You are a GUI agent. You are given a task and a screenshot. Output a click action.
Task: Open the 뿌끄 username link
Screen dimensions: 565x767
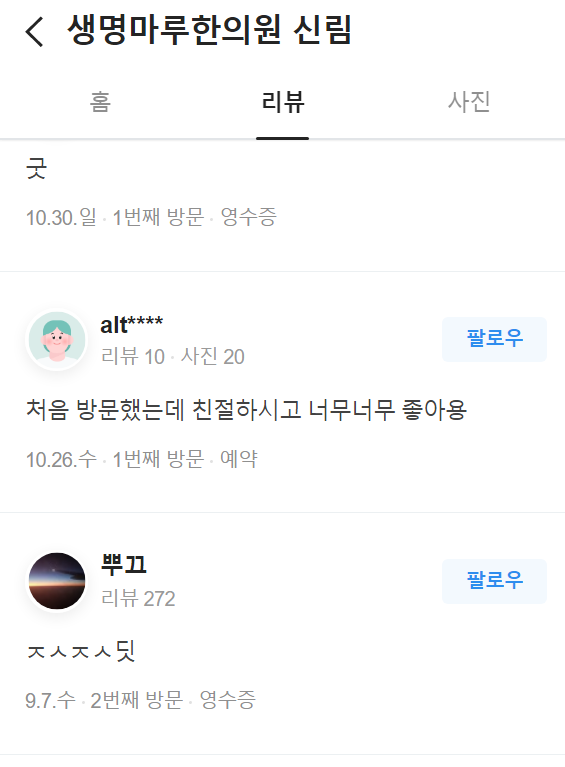123,564
